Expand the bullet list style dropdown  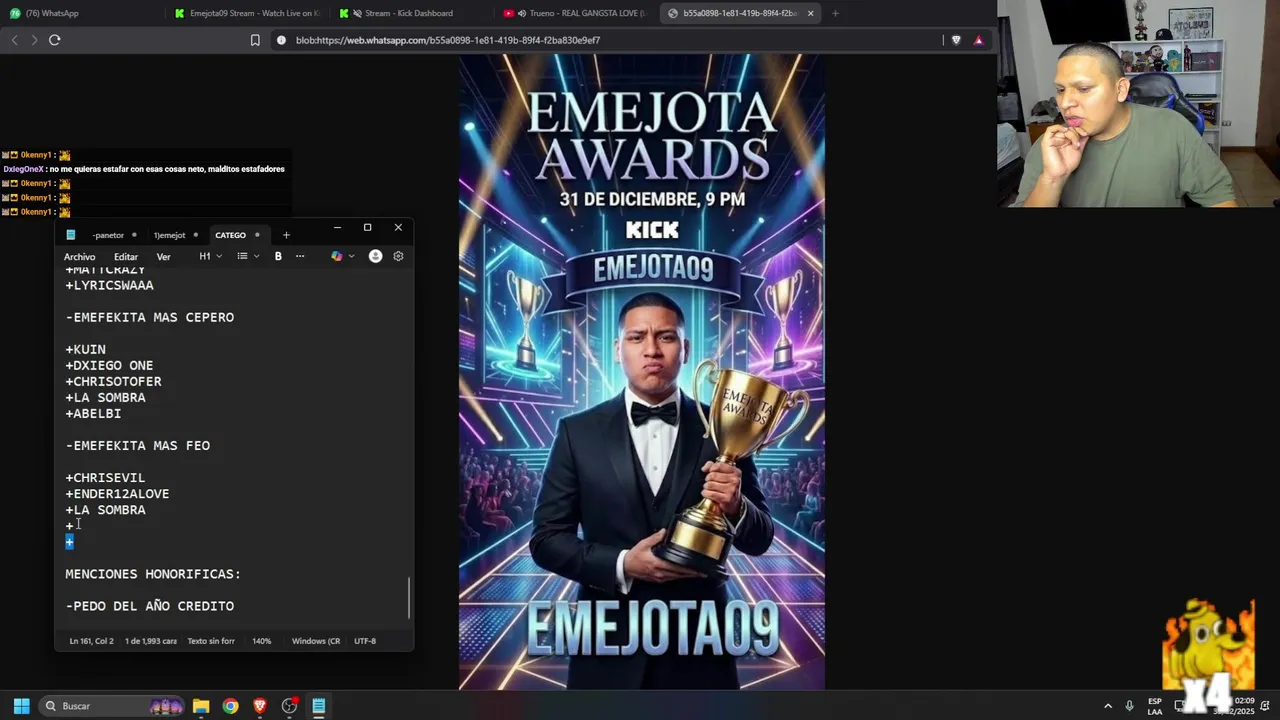[248, 256]
